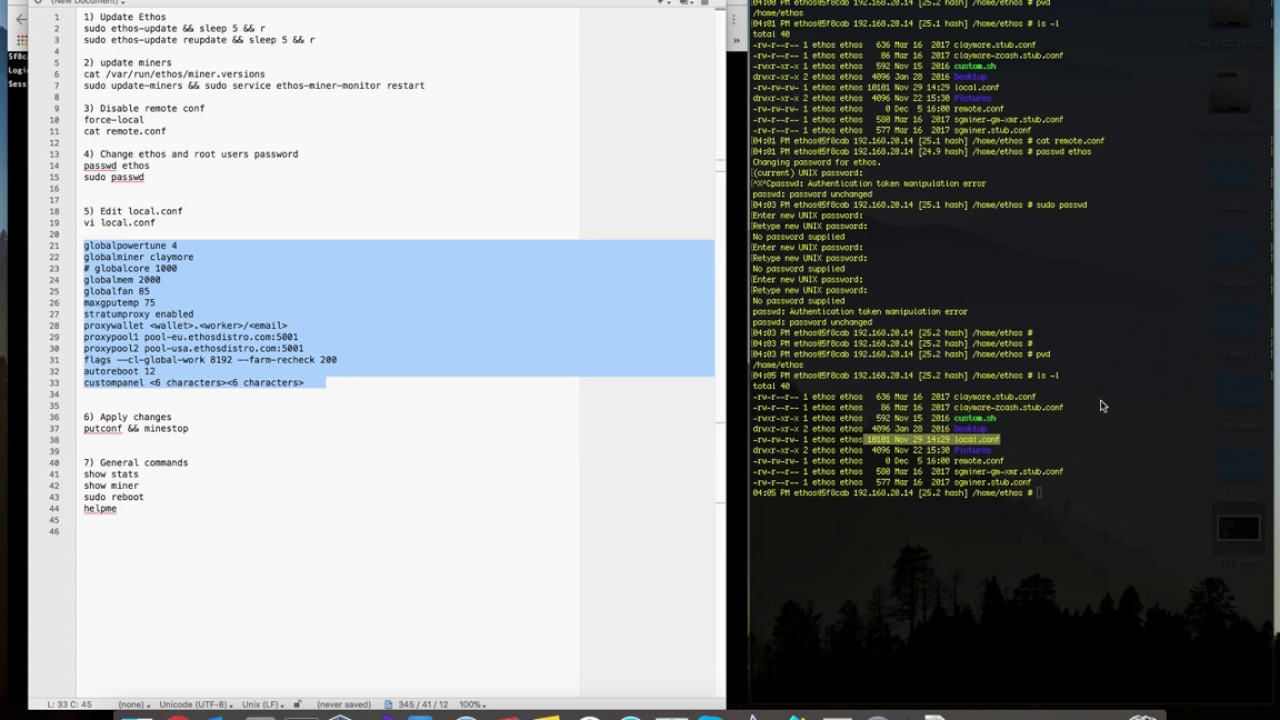Screen dimensions: 1280x720
Task: Click the '# globalcore 1000' line
Action: (130, 269)
